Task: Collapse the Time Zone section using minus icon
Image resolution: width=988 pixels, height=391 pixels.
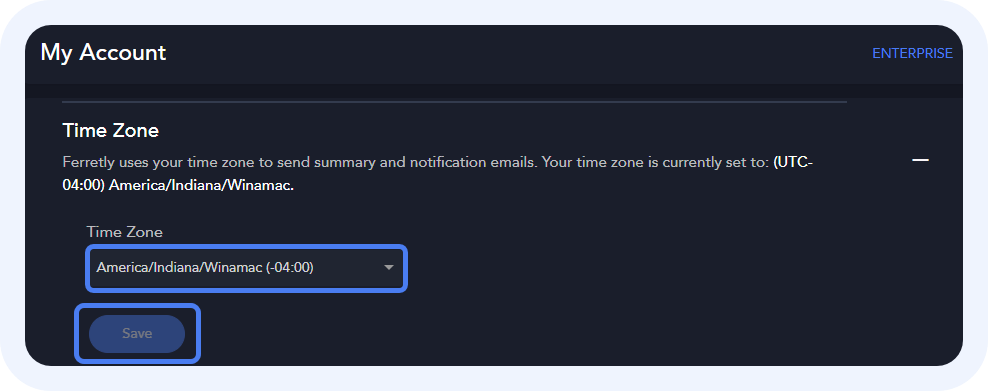Action: 921,161
